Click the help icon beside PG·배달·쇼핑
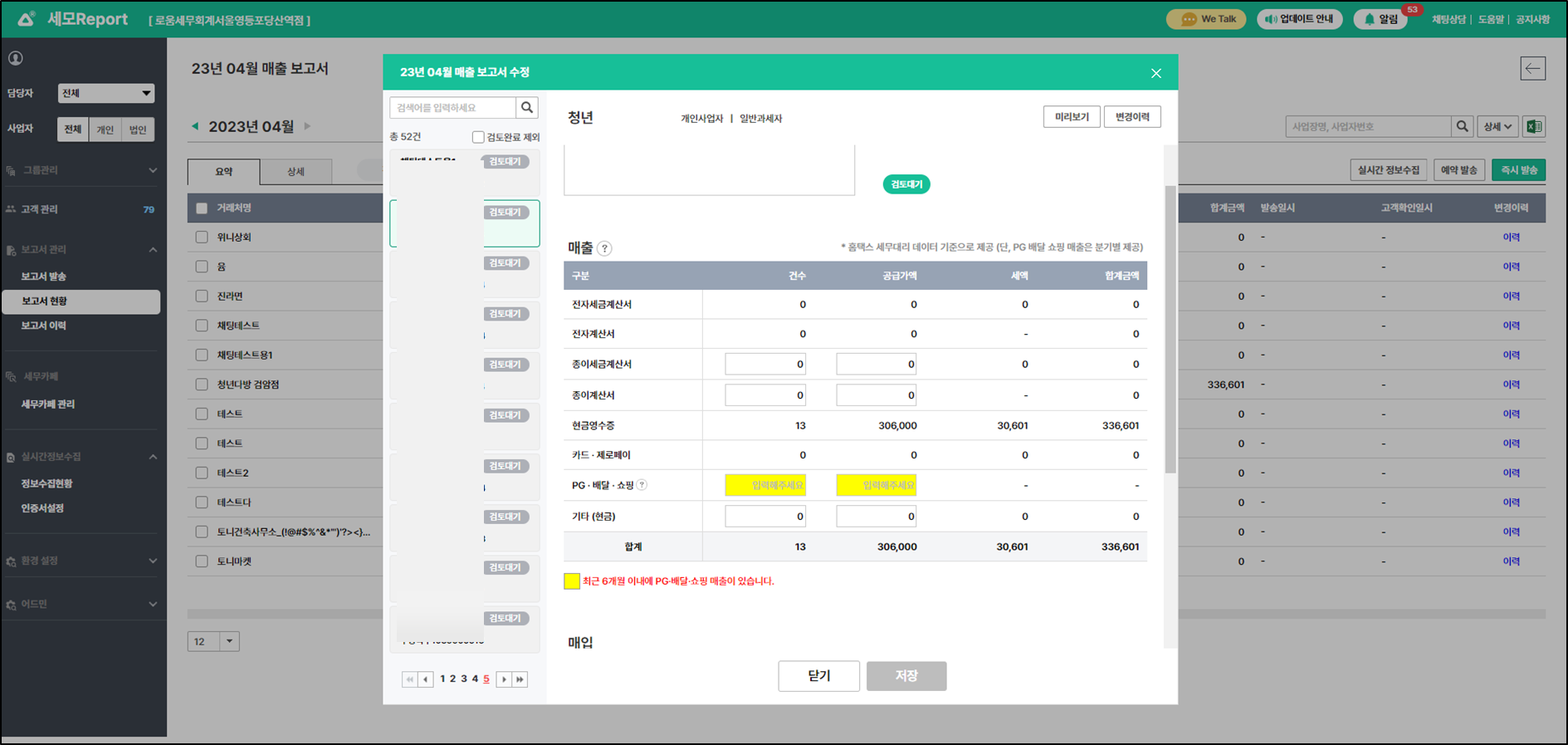 (x=642, y=485)
